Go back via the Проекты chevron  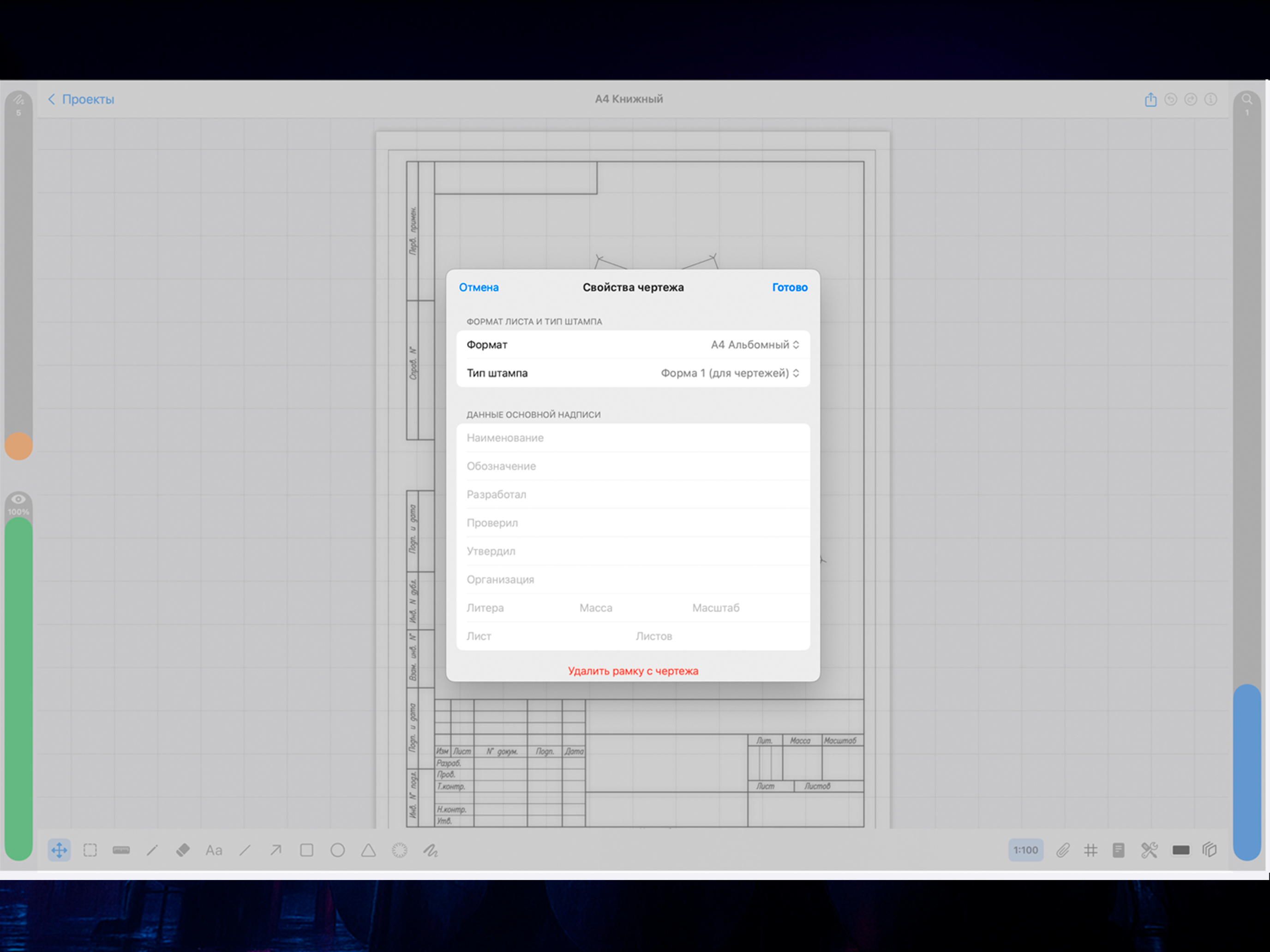pos(81,99)
